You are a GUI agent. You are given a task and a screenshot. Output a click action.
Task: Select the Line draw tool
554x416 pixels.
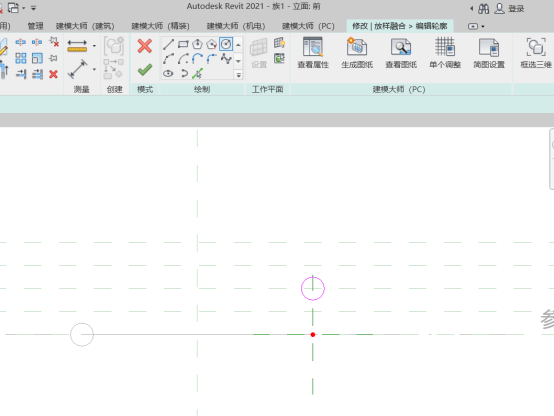coord(169,44)
